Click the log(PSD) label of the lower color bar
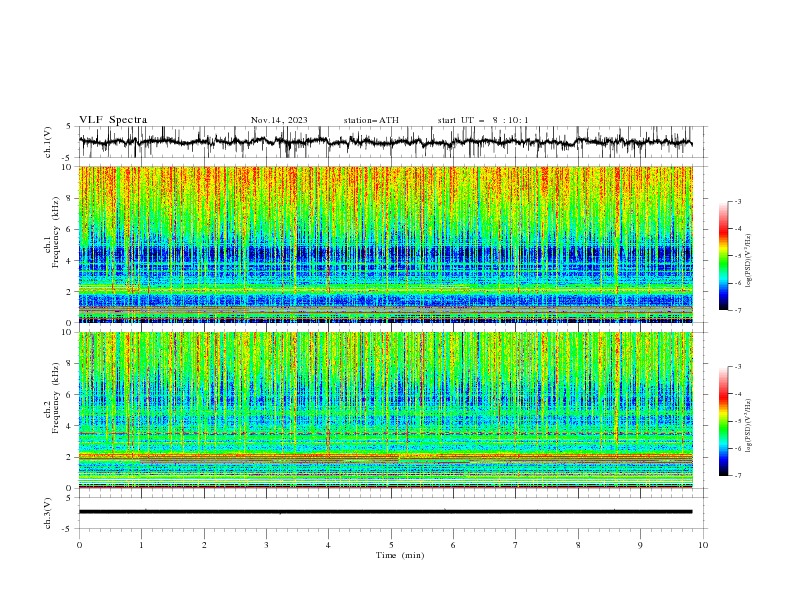Viewport: 792px width, 612px height. coord(749,426)
